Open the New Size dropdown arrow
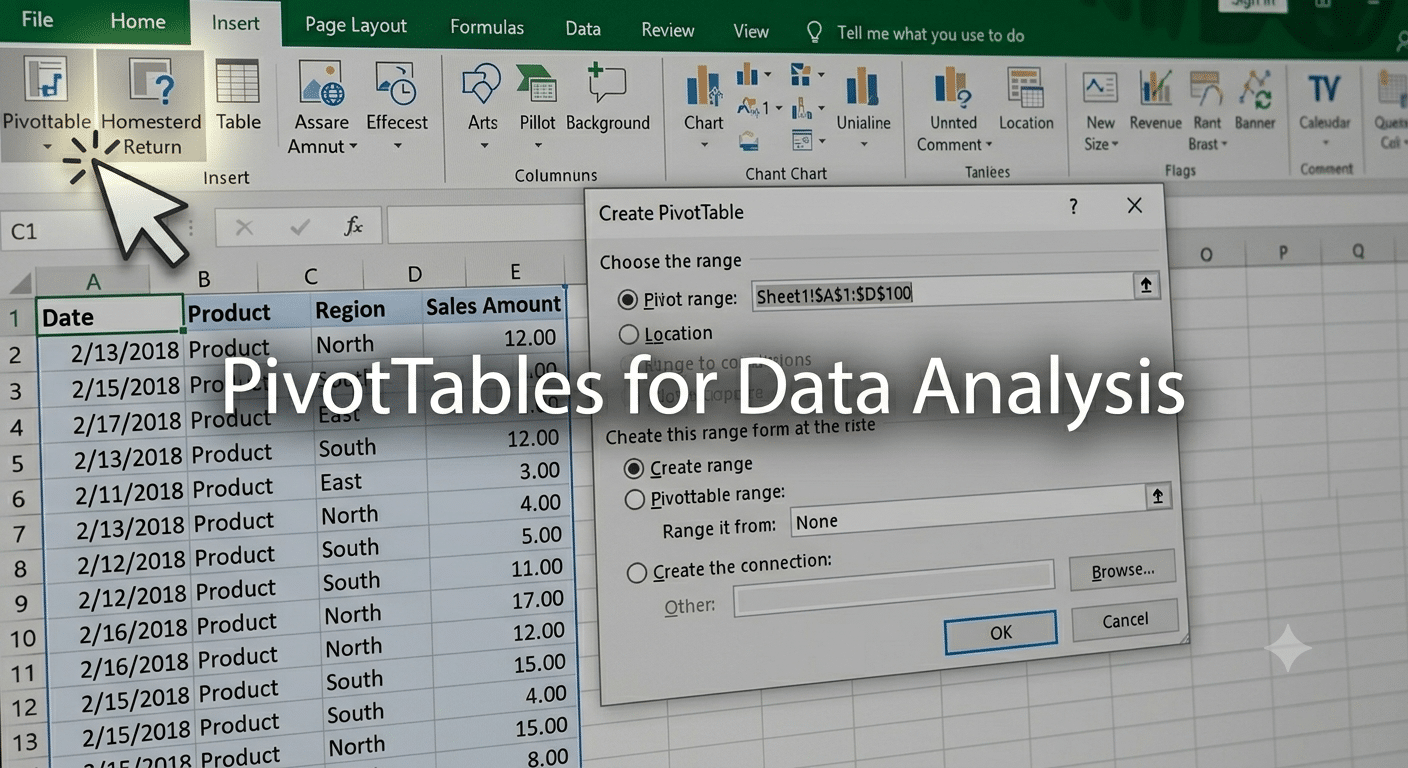Image resolution: width=1408 pixels, height=768 pixels. point(1115,146)
